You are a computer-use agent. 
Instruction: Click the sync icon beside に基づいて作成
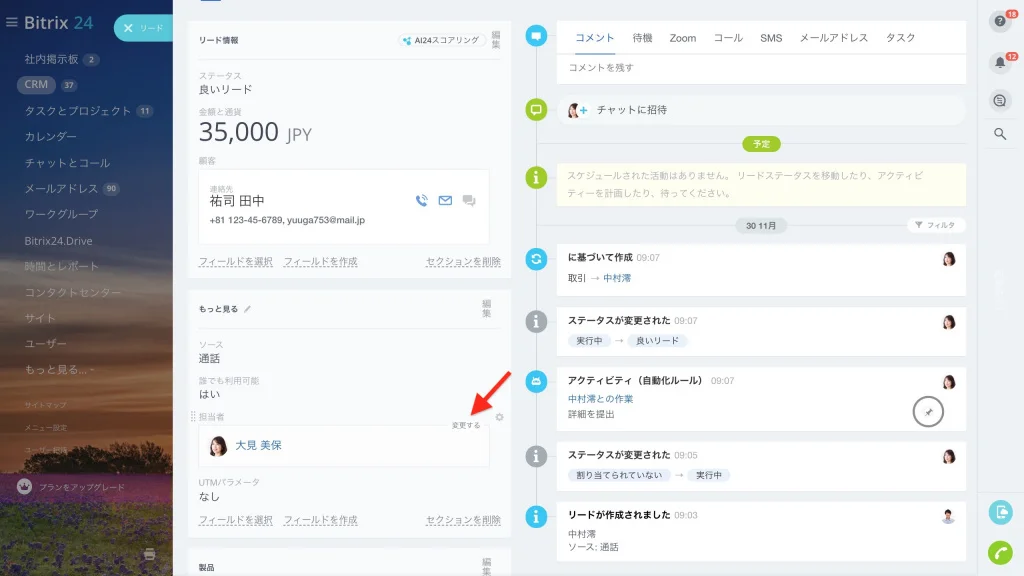(536, 259)
